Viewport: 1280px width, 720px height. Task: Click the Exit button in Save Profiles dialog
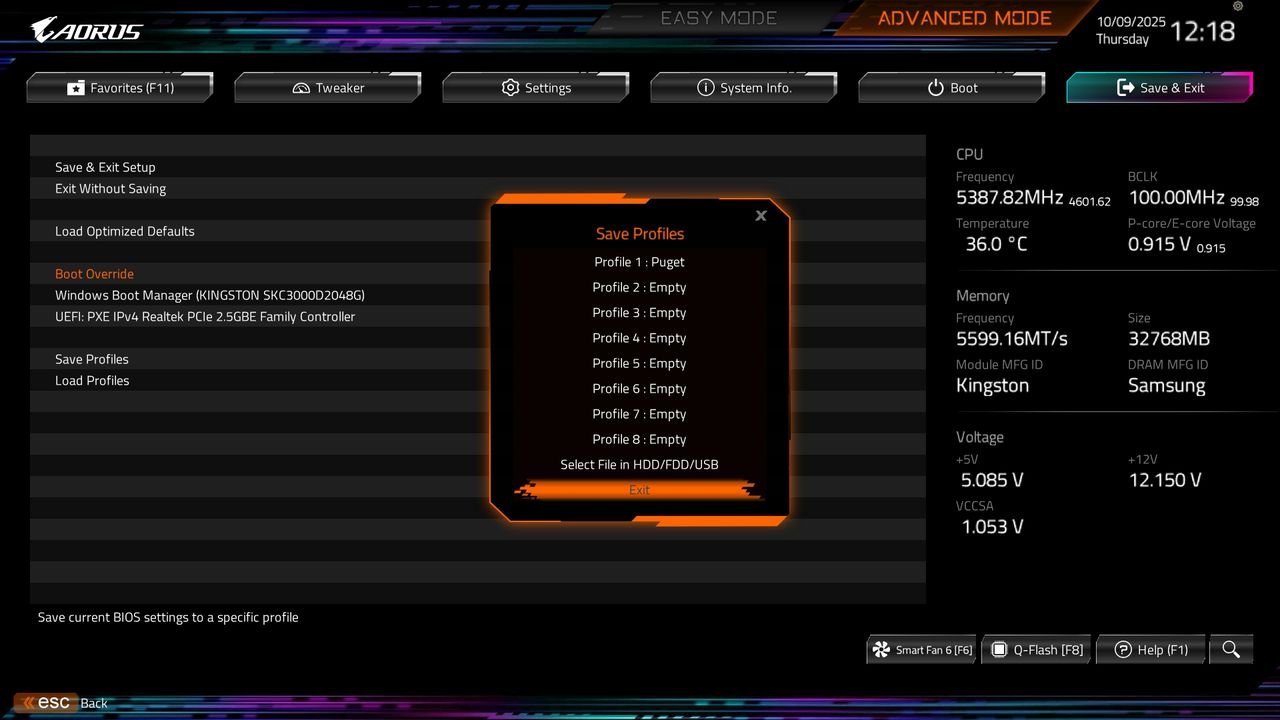639,489
